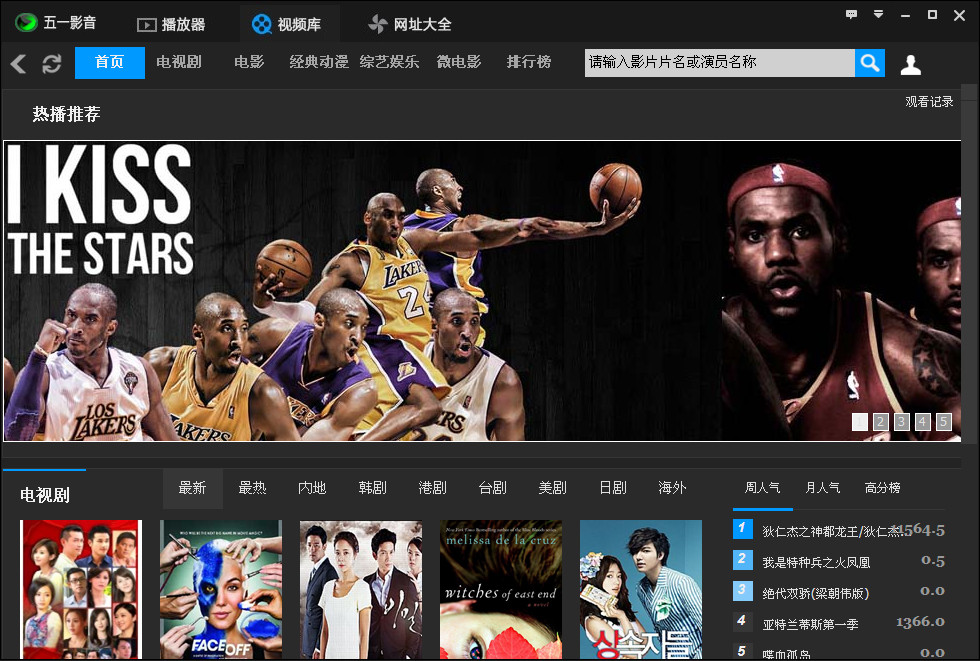Select the 最新 TV filter tab
Viewport: 980px width, 661px height.
[x=192, y=488]
